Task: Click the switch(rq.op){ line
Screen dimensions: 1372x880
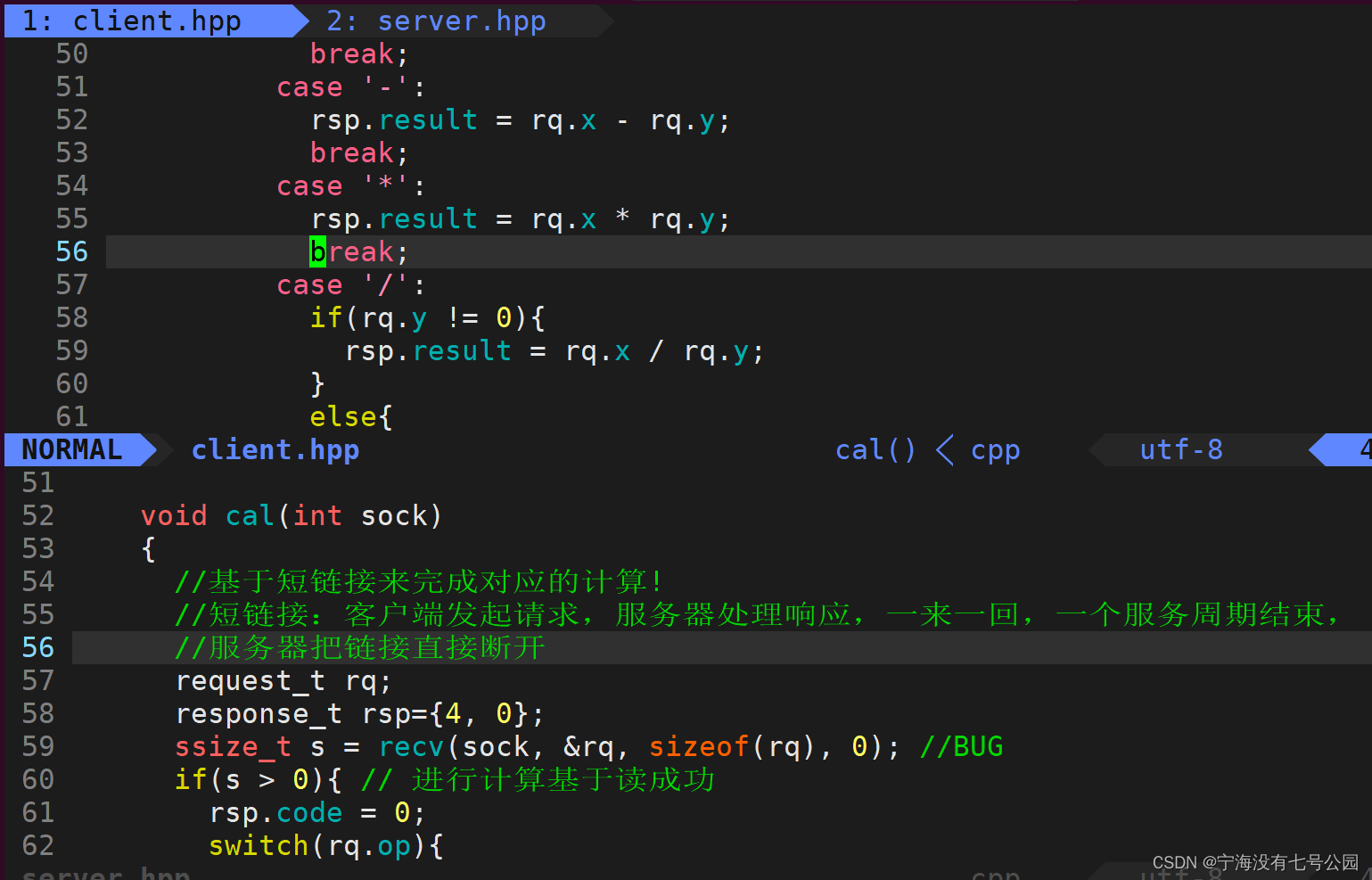Action: pyautogui.click(x=325, y=845)
